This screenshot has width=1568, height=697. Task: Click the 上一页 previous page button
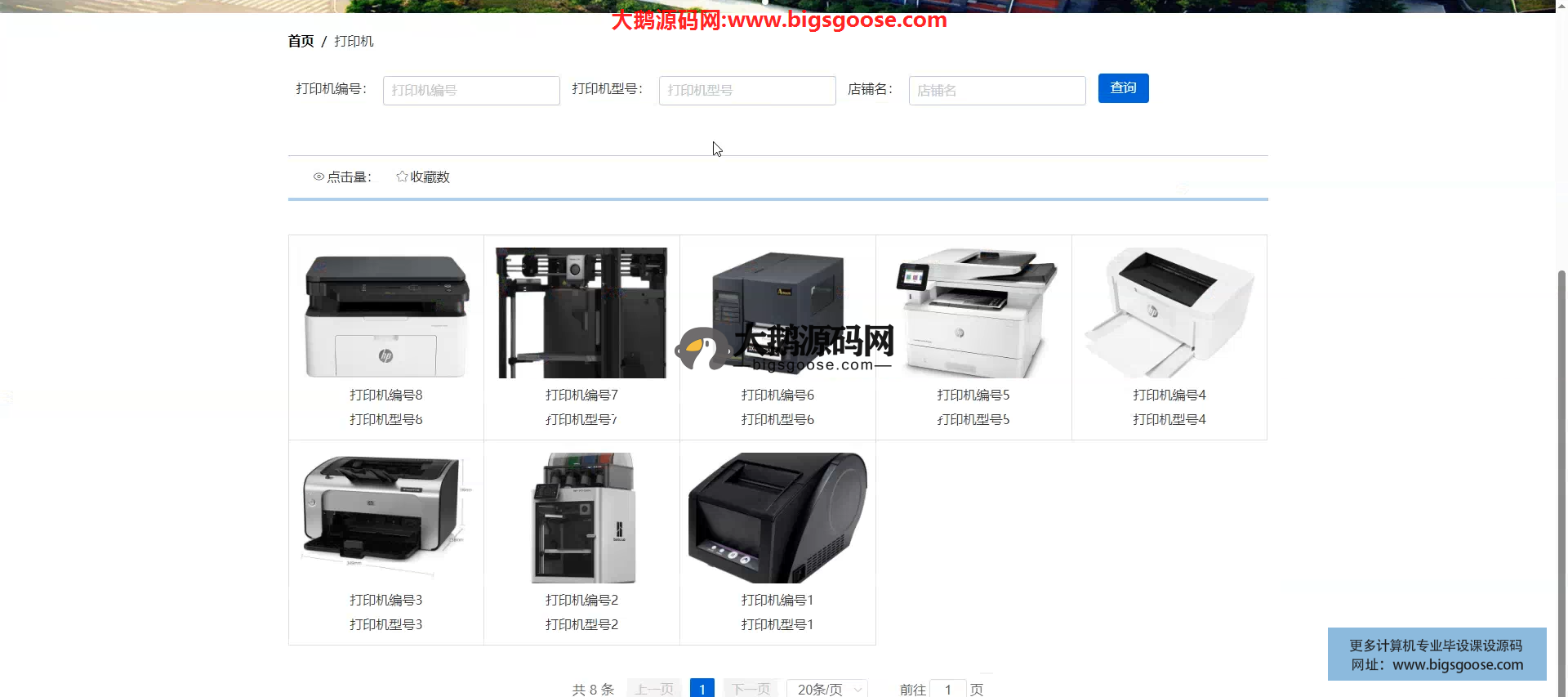coord(654,689)
